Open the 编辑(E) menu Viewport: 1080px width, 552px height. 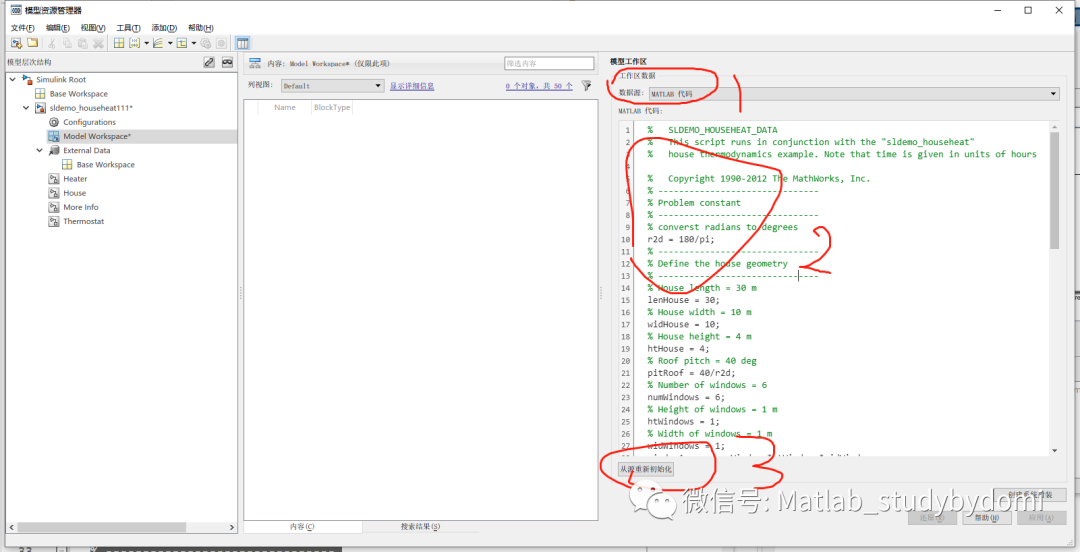58,28
